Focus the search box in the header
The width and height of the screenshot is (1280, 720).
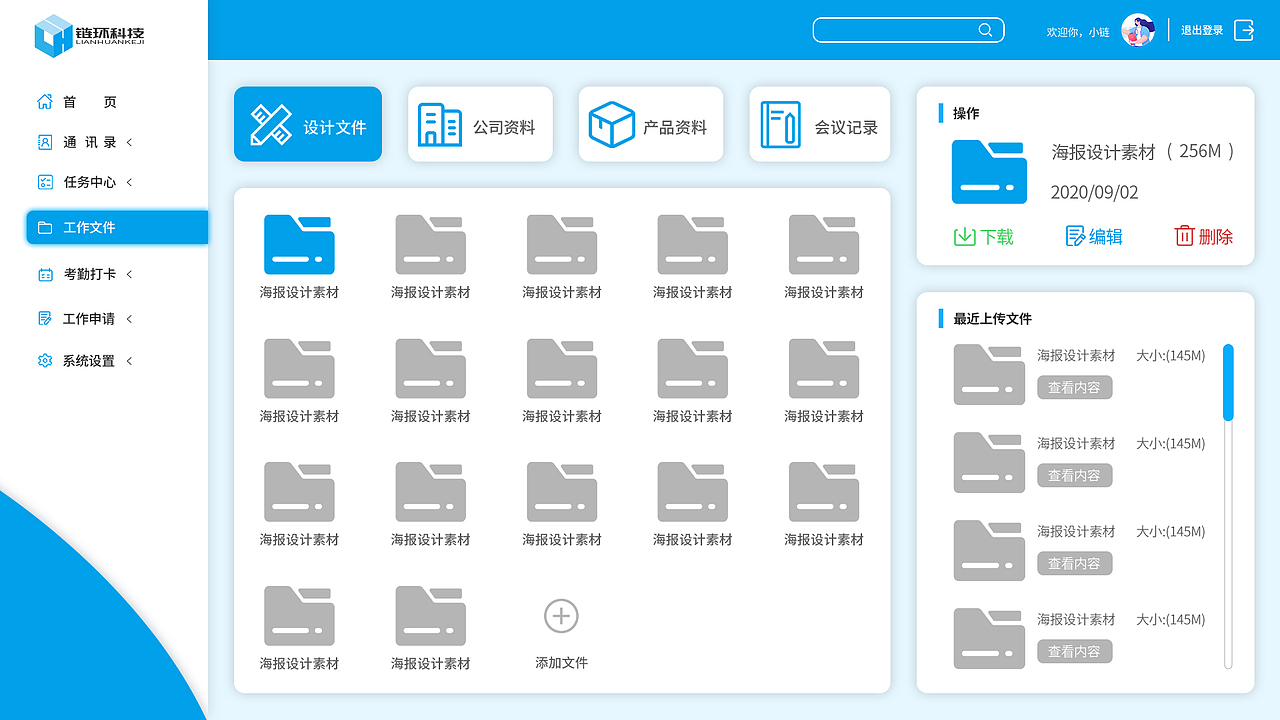(x=908, y=30)
